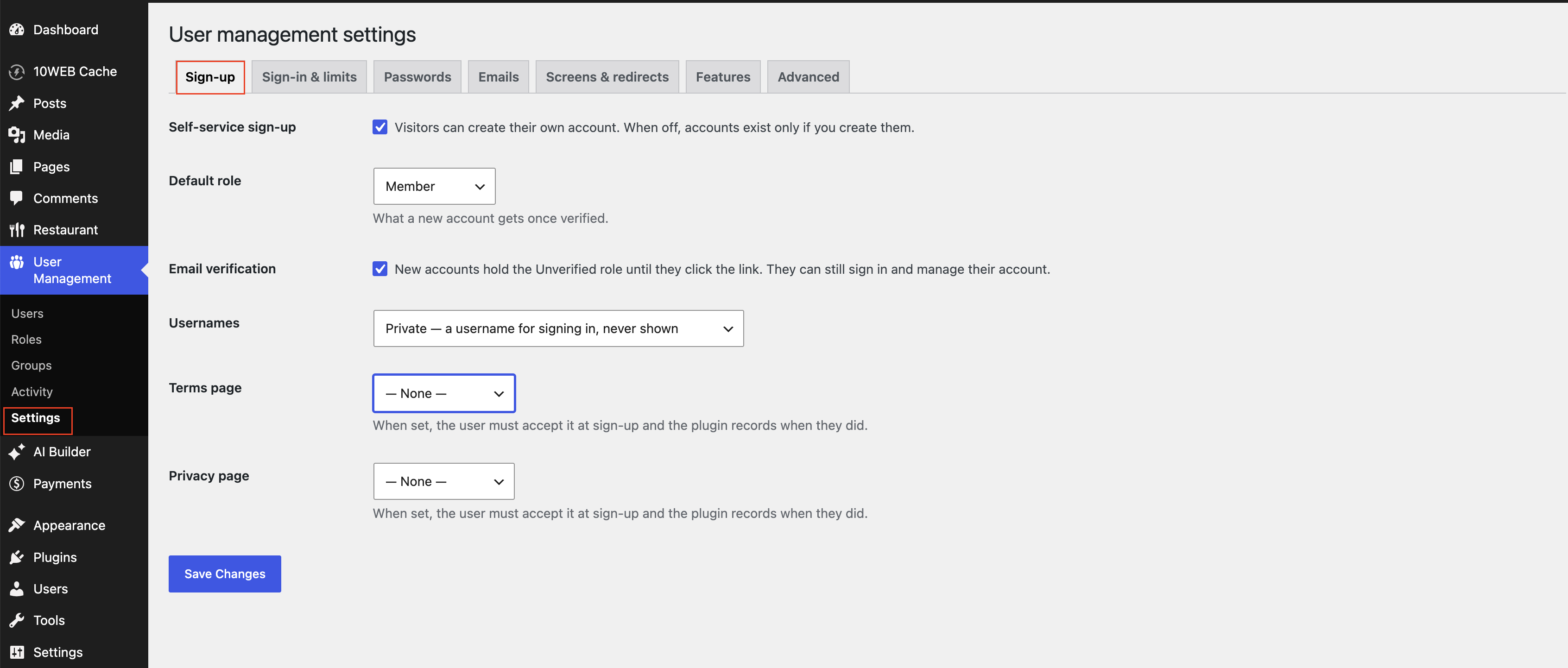1568x668 pixels.
Task: Switch to the Passwords tab
Action: click(x=417, y=77)
